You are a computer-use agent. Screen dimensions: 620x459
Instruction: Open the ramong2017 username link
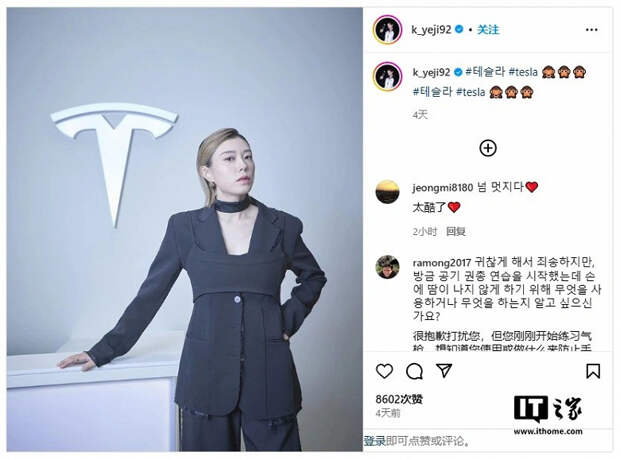point(441,263)
